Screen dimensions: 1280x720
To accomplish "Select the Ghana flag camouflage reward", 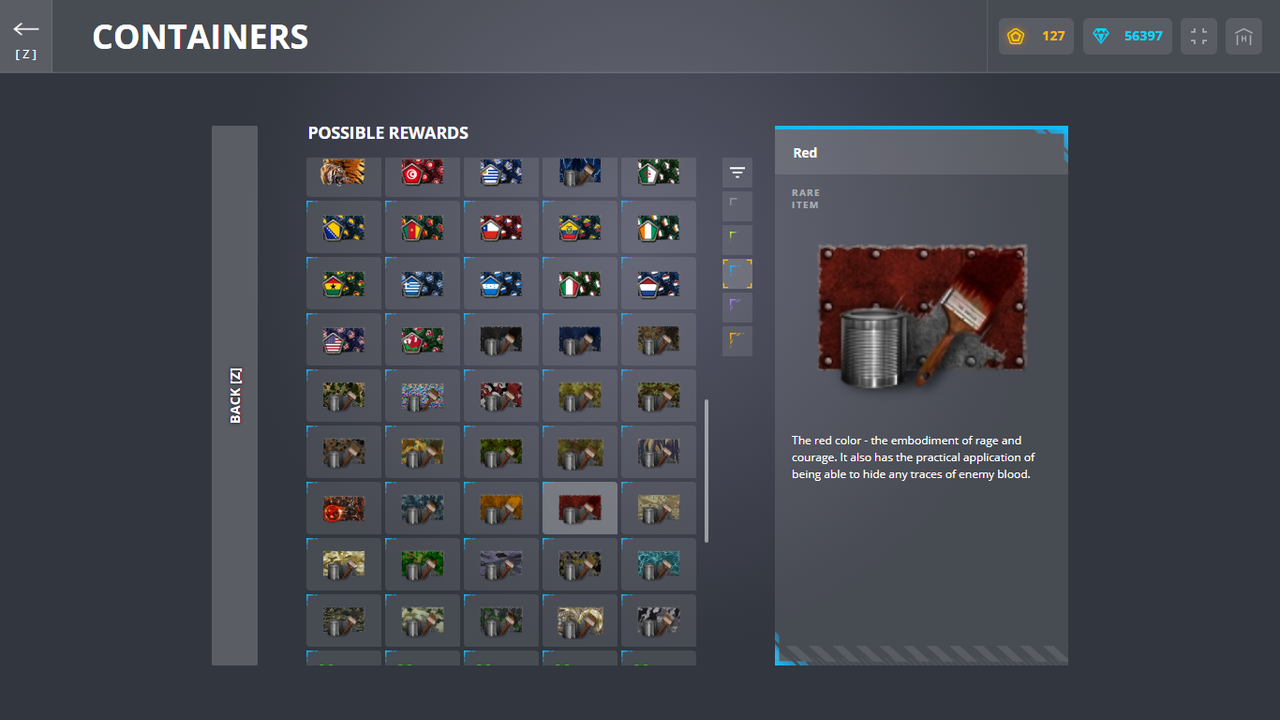I will tap(343, 283).
